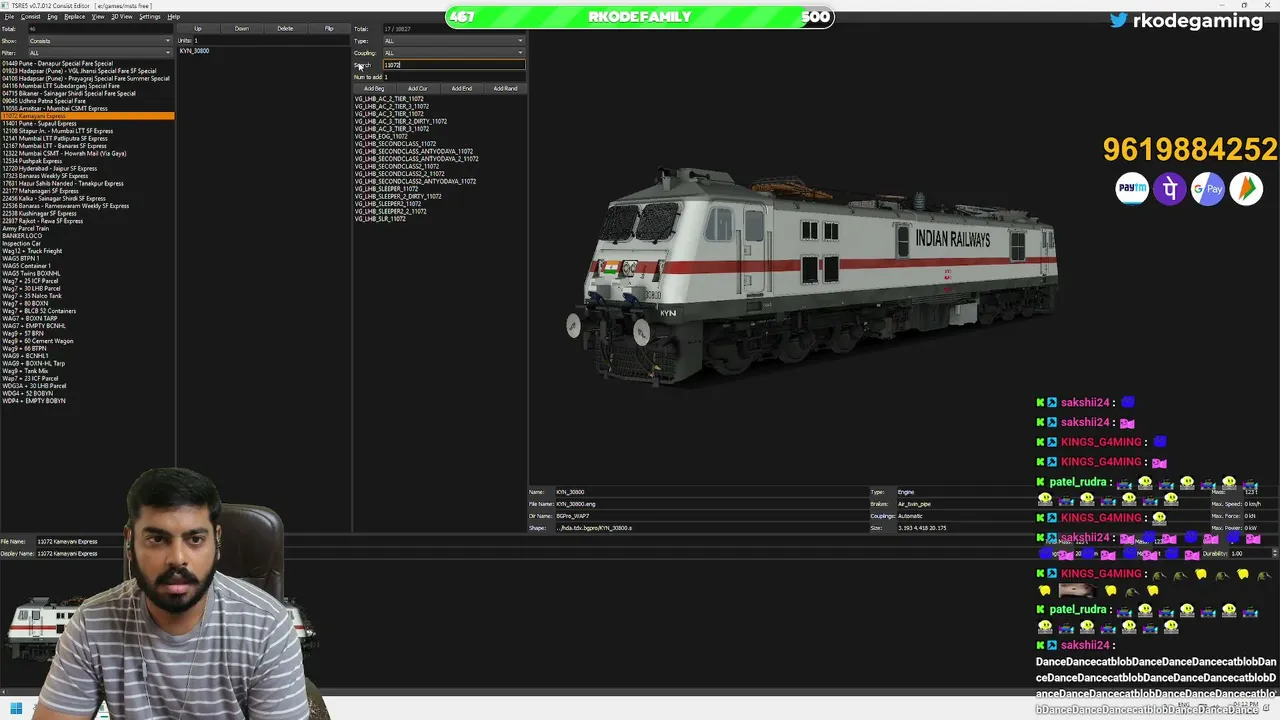
Task: Click the Add End button
Action: (462, 88)
